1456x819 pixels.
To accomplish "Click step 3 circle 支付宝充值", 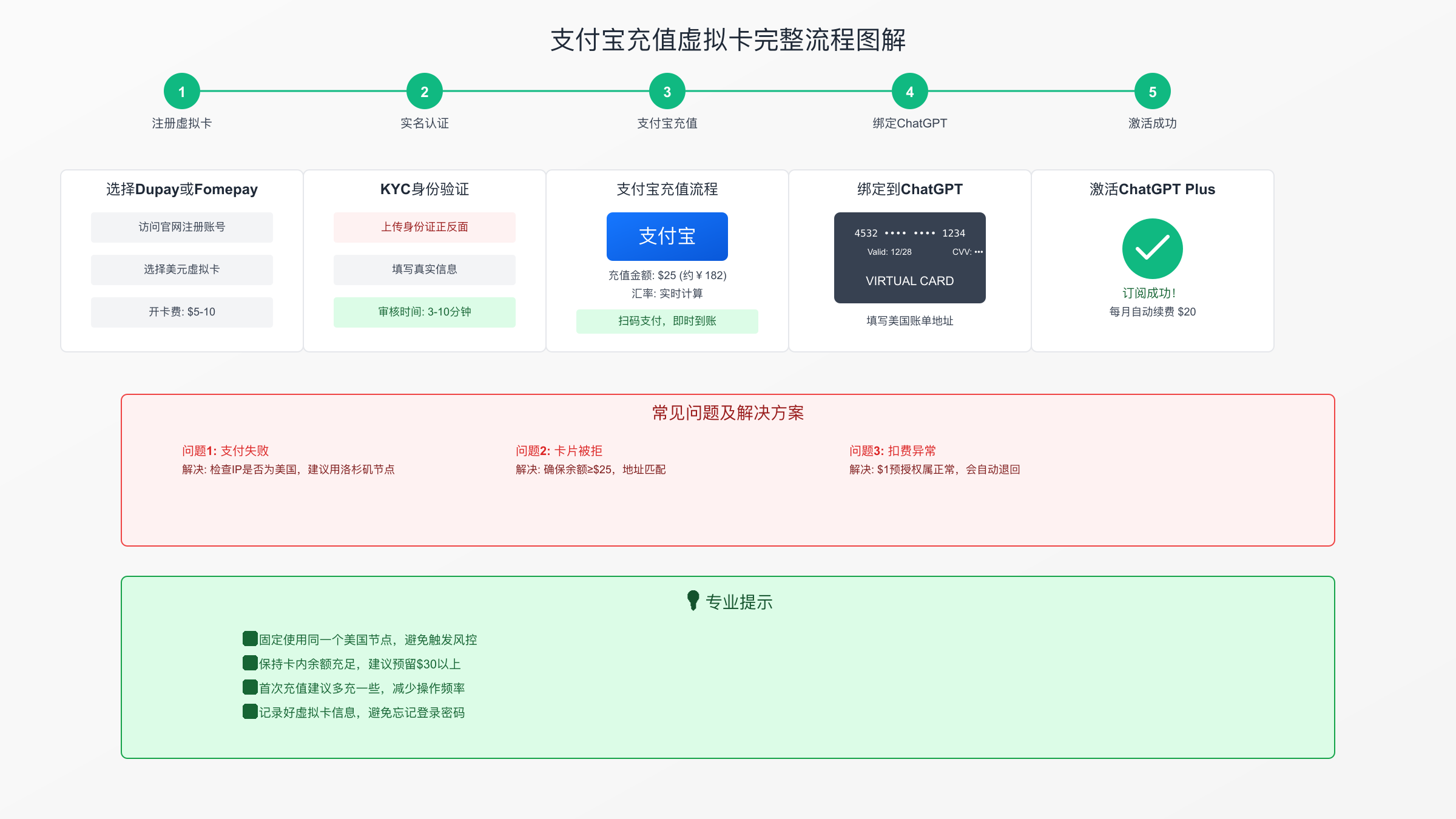I will [x=667, y=92].
